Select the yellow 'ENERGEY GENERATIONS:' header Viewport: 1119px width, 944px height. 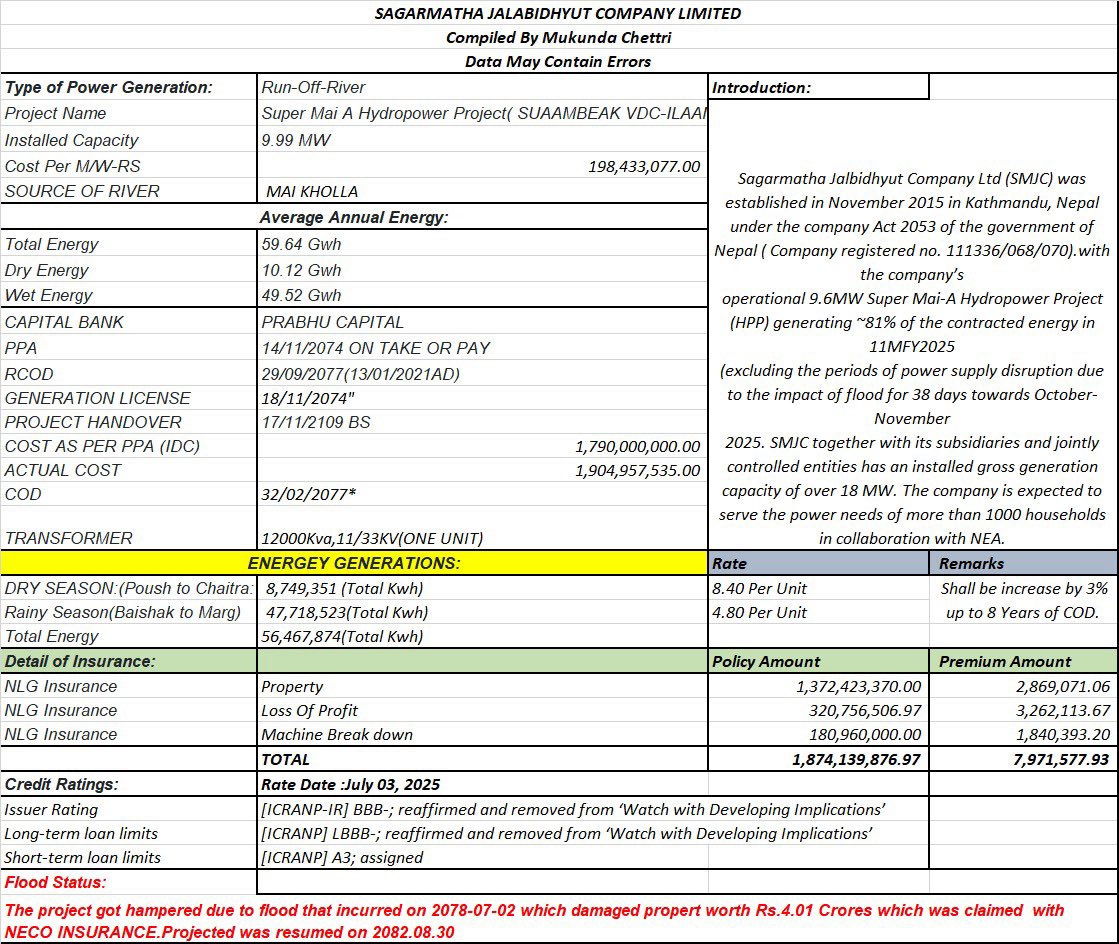pos(354,563)
